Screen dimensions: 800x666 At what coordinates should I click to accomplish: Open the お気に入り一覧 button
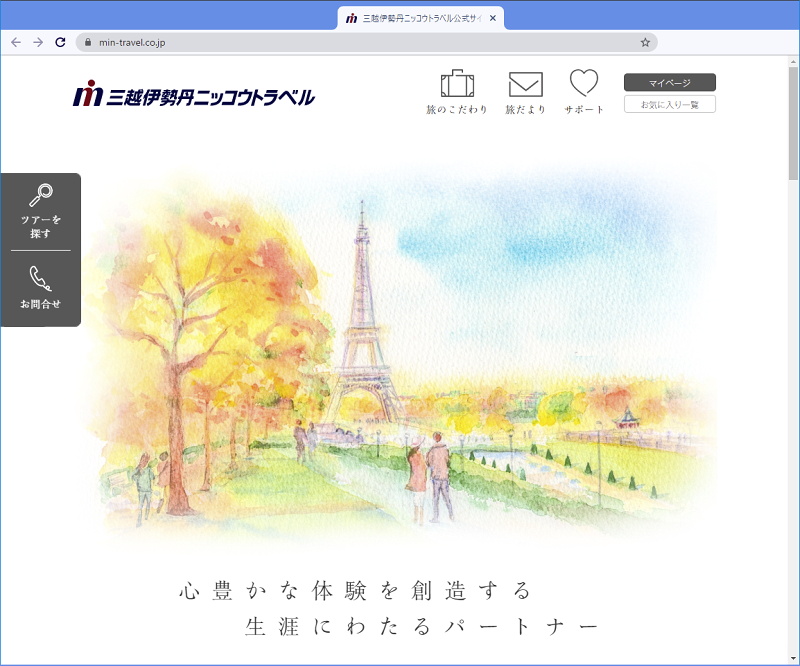[669, 104]
